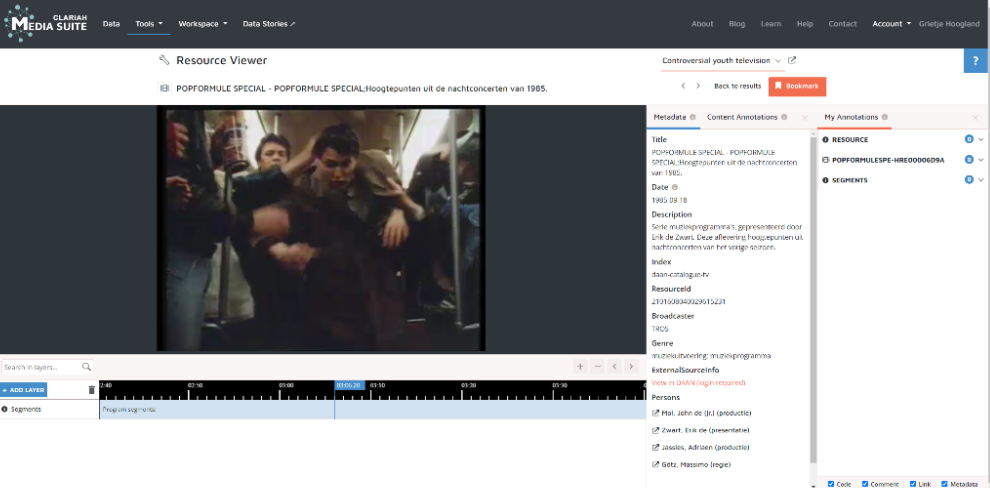Click Back to results link
The height and width of the screenshot is (488, 990).
737,87
